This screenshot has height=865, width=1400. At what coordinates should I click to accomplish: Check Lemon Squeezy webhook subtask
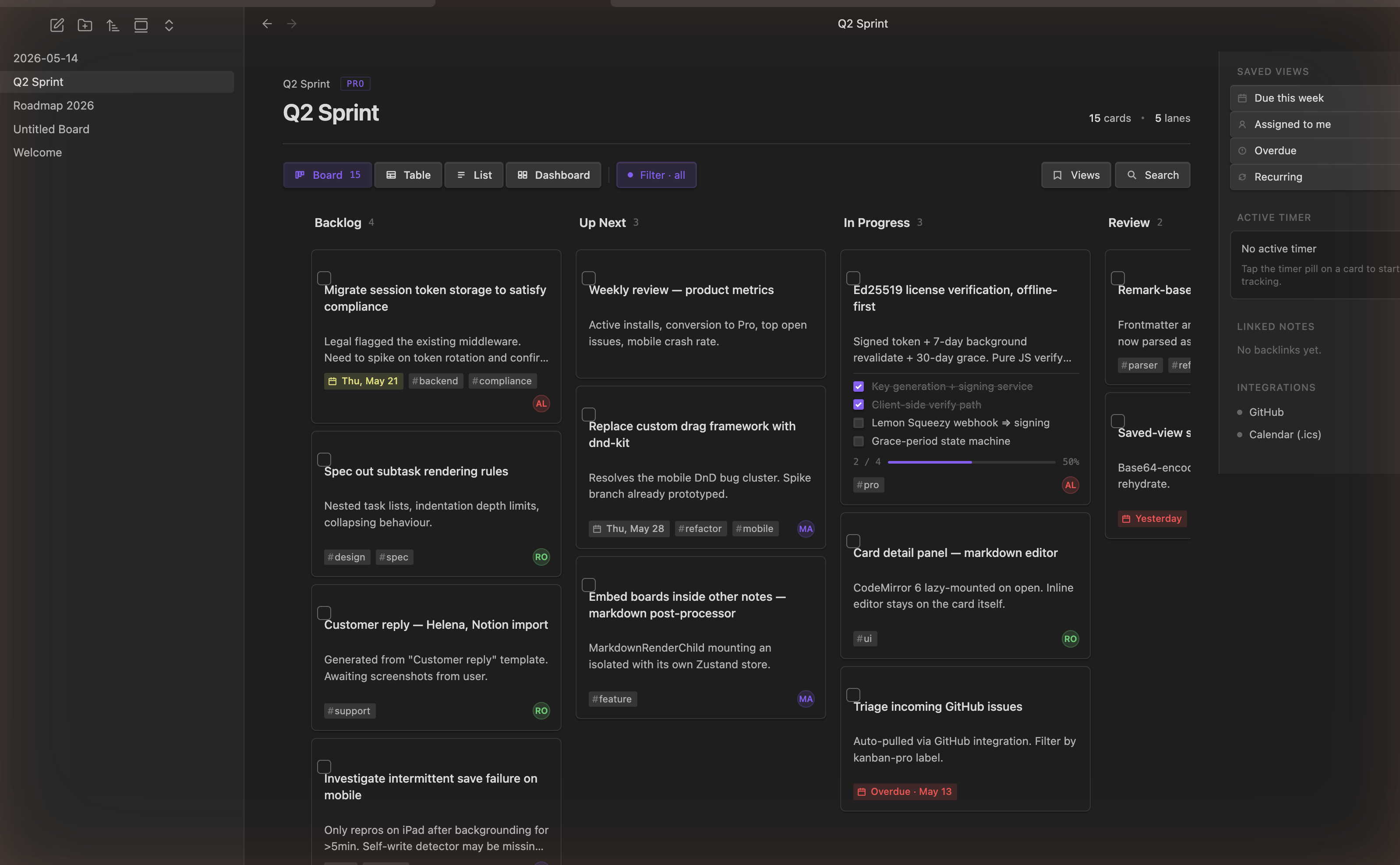point(859,423)
